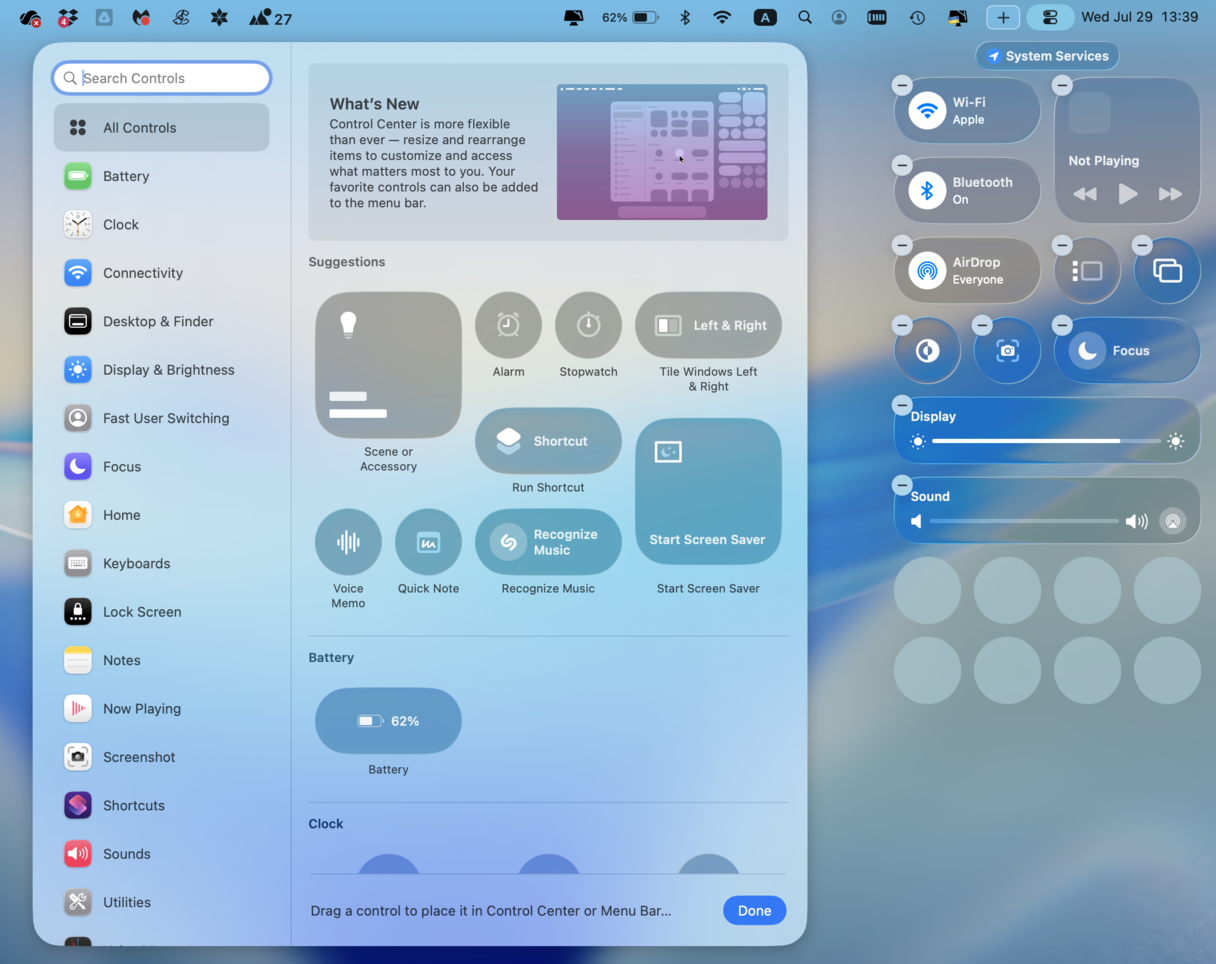Click the Display brightness slider
Viewport: 1216px width, 964px height.
click(x=1046, y=441)
